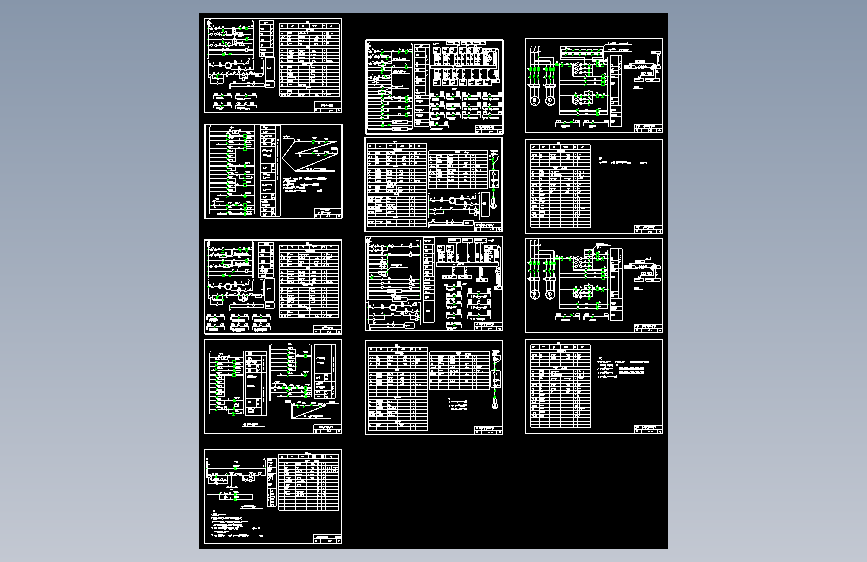Select the lone bottom sheet in the left column
The height and width of the screenshot is (562, 867).
point(273,497)
